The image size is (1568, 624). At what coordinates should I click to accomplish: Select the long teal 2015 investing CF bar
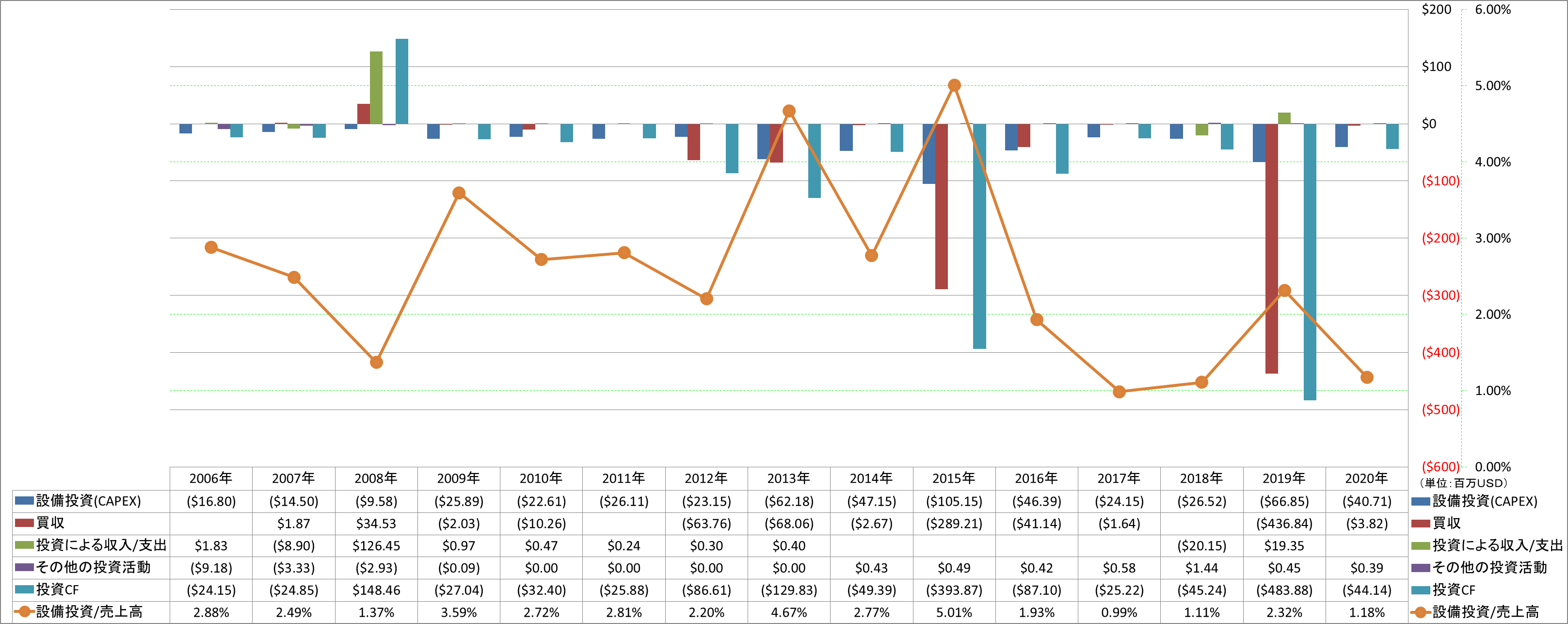(x=979, y=236)
